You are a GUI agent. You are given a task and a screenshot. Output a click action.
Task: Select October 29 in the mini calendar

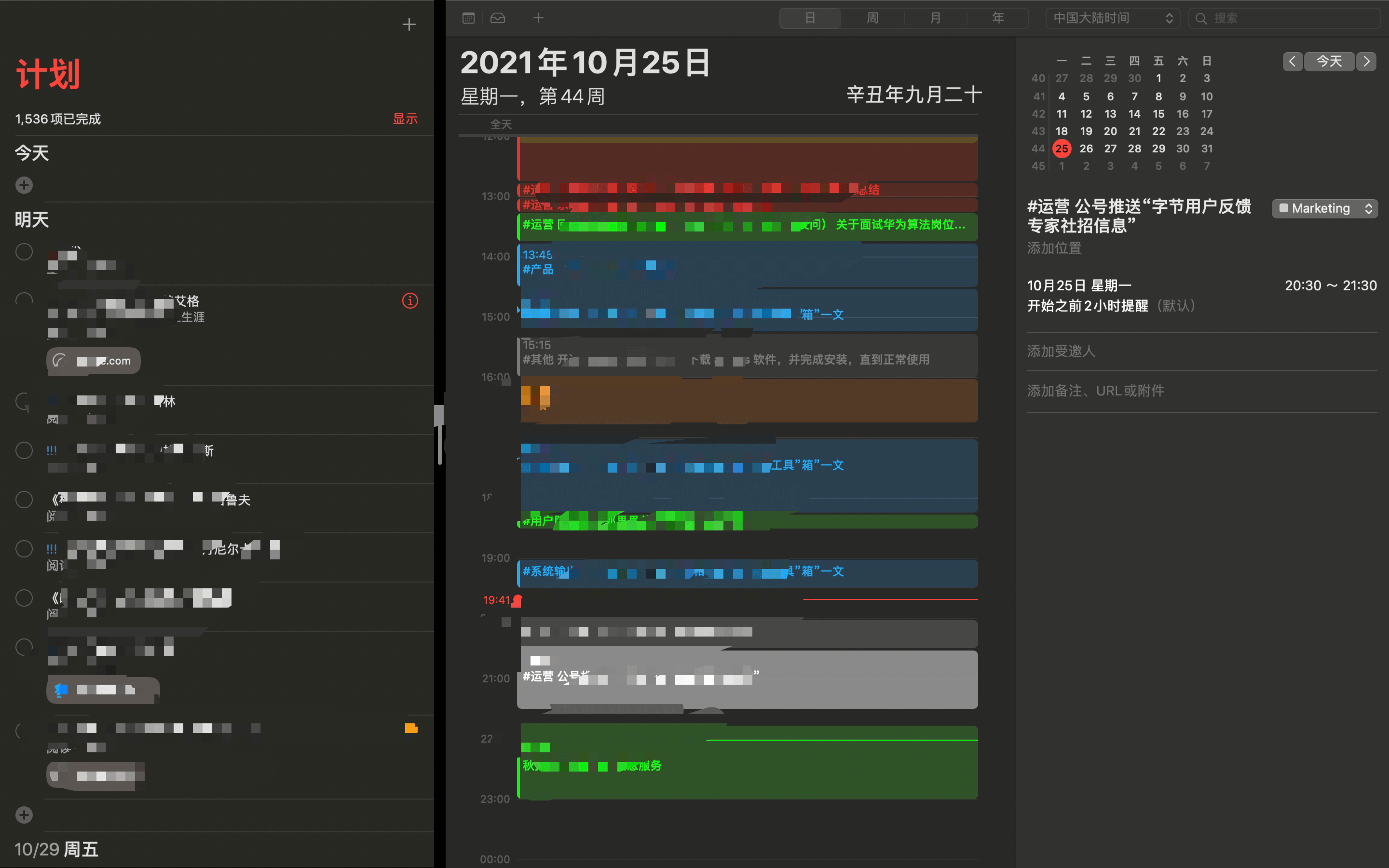[x=1158, y=148]
